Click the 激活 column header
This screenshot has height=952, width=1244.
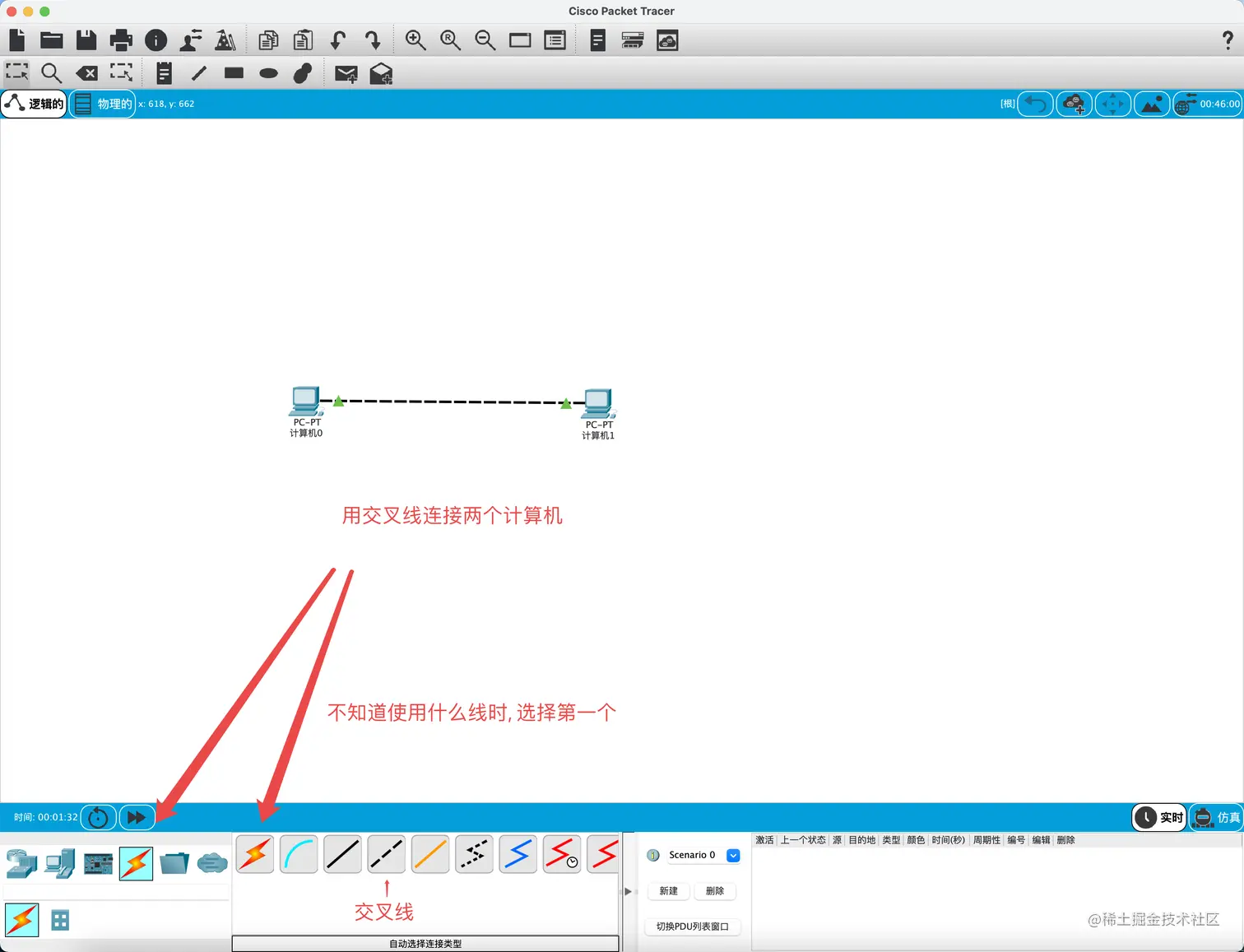[764, 840]
